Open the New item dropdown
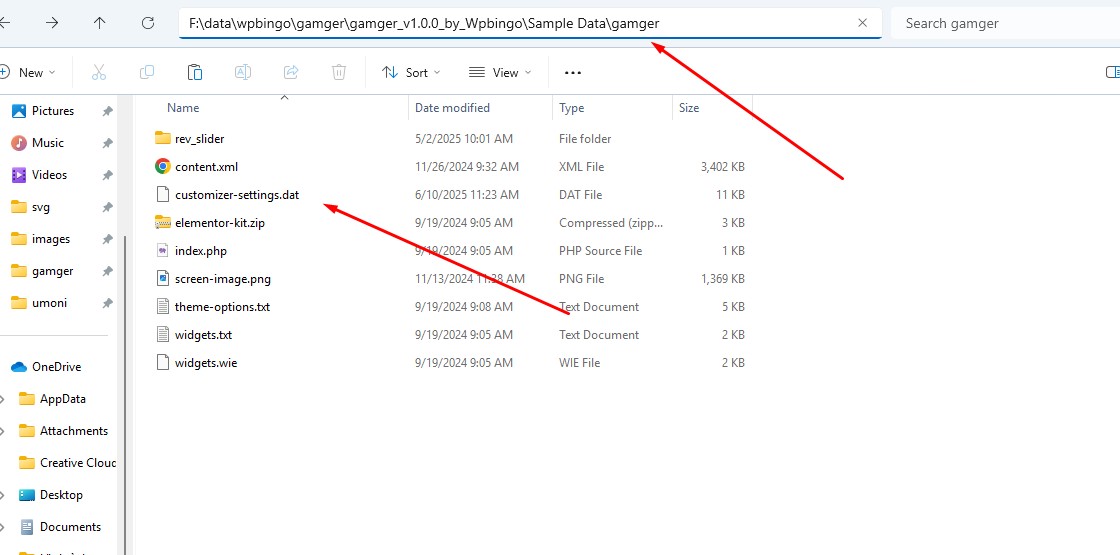 28,72
